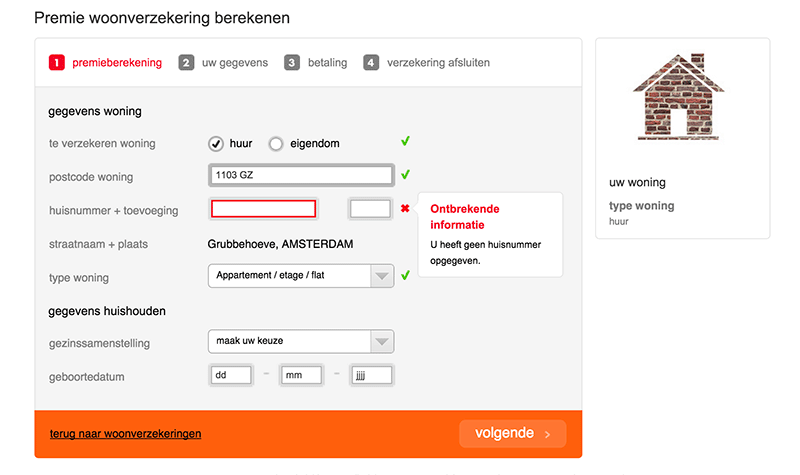Click the step 3 number badge
This screenshot has height=475, width=800.
292,63
